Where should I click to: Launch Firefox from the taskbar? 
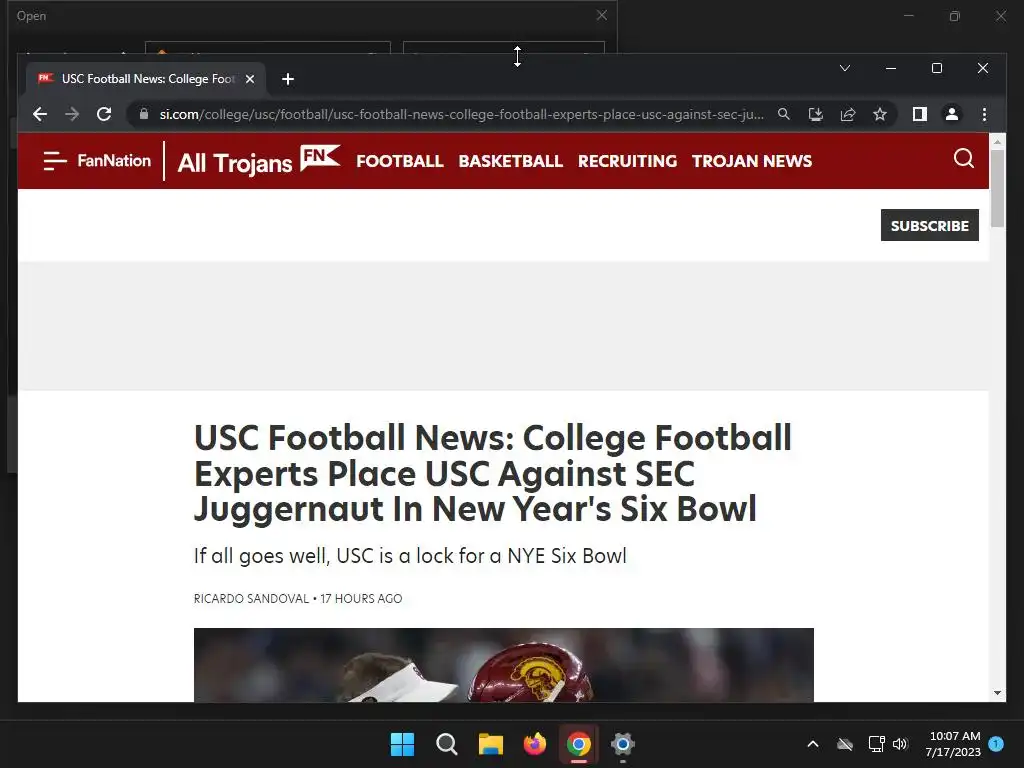534,744
